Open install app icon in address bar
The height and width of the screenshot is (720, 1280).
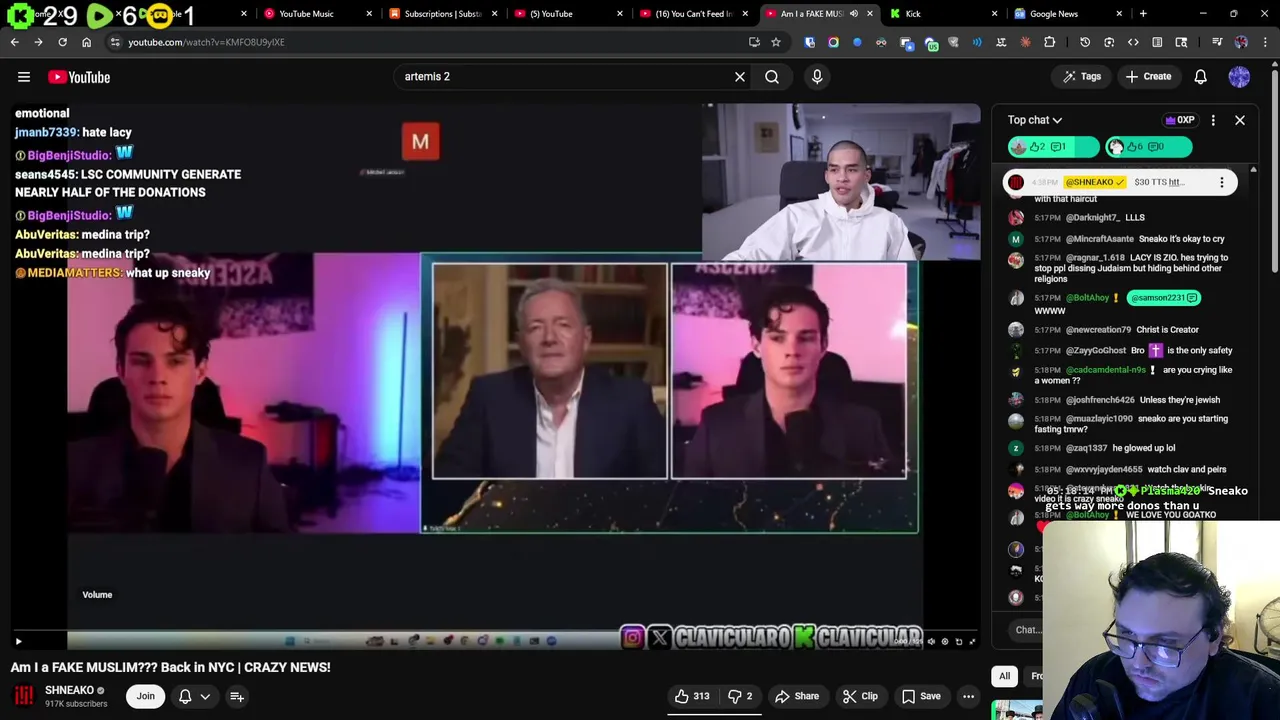pyautogui.click(x=754, y=42)
